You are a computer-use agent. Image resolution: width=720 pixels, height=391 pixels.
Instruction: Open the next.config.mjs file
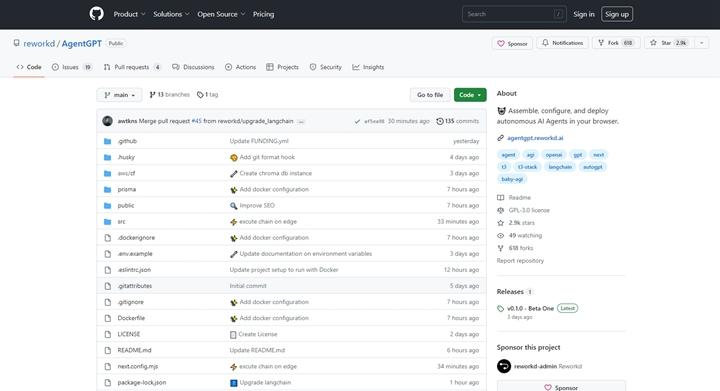[138, 366]
